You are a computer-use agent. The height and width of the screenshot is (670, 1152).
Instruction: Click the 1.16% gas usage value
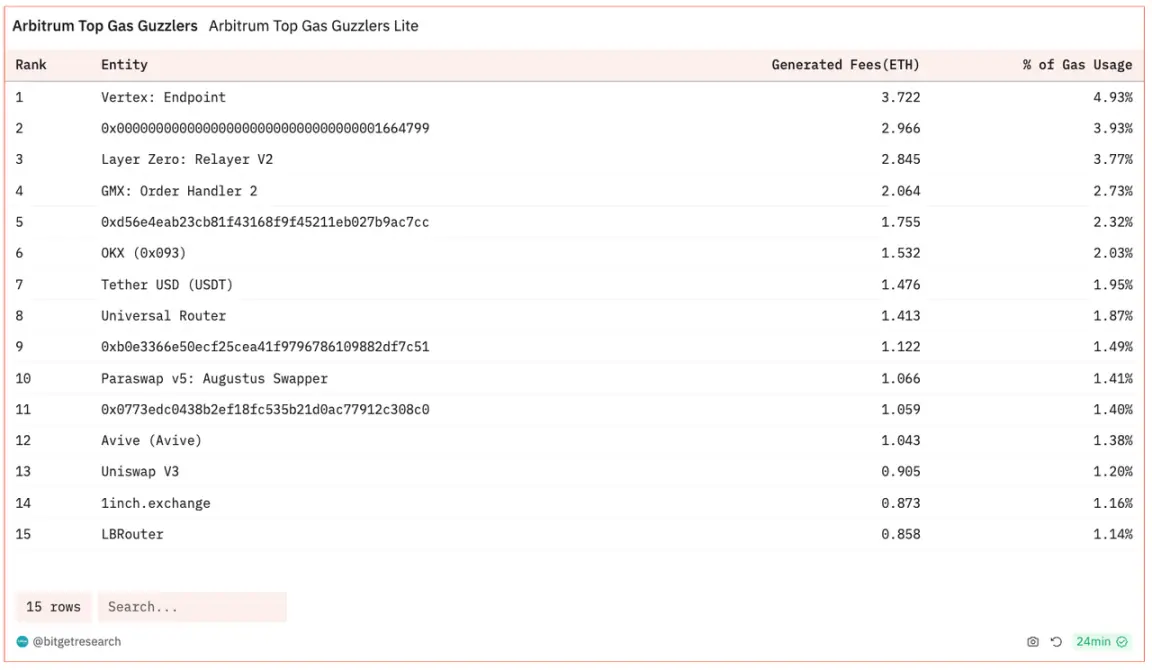coord(1113,503)
